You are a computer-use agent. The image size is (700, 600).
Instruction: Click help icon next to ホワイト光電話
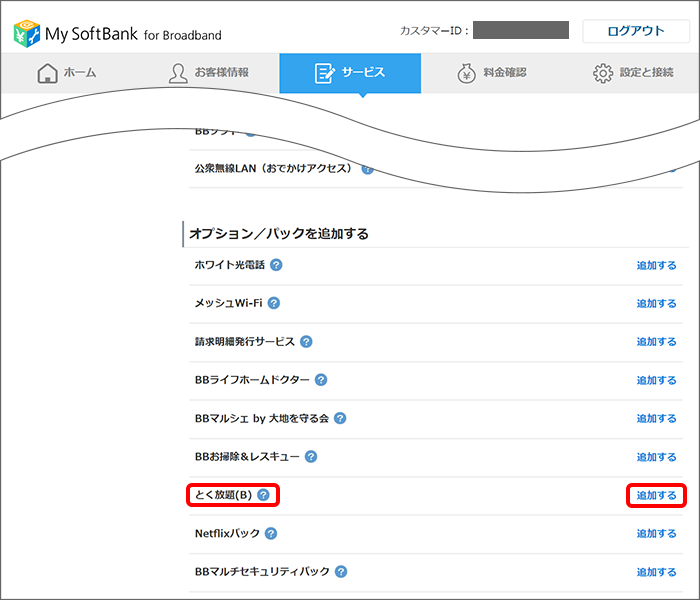tap(276, 265)
